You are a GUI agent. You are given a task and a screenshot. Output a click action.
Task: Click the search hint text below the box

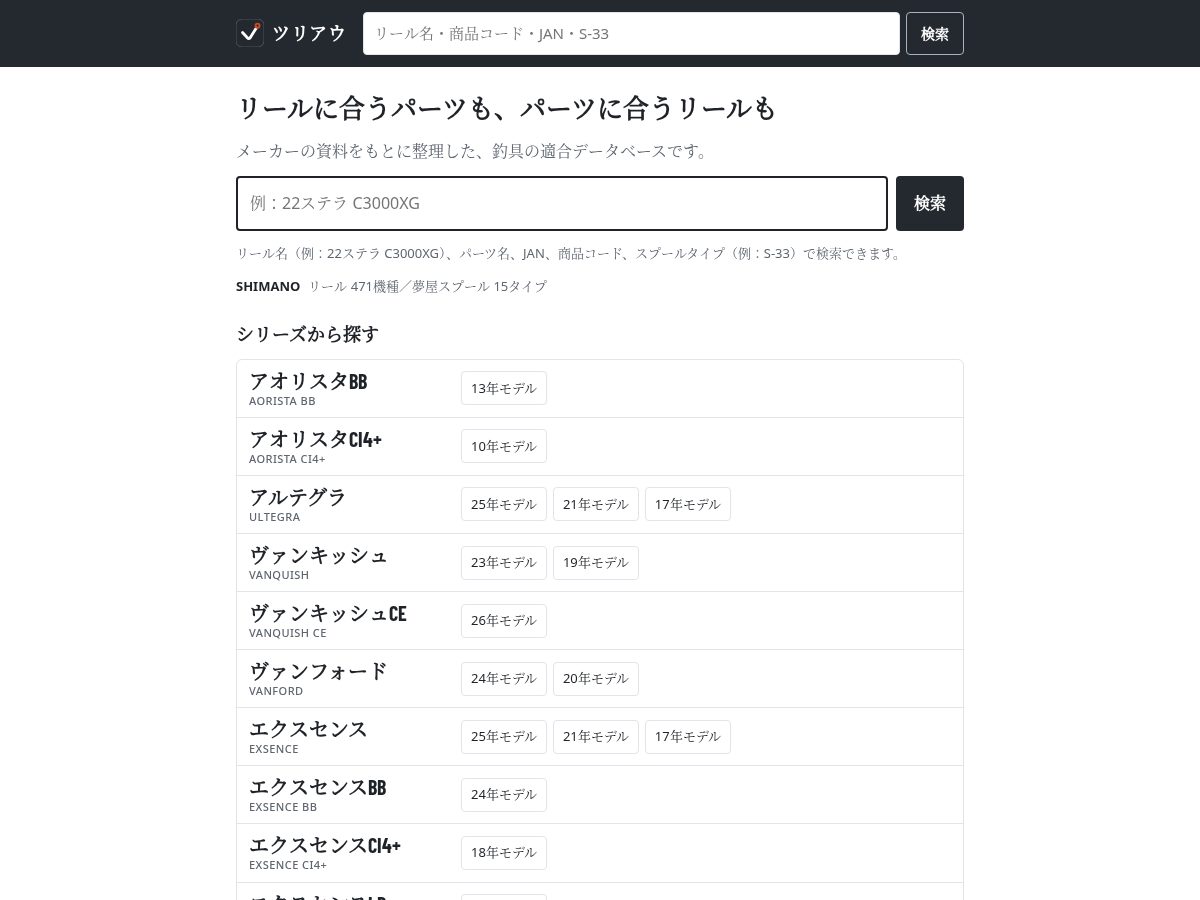[x=570, y=254]
